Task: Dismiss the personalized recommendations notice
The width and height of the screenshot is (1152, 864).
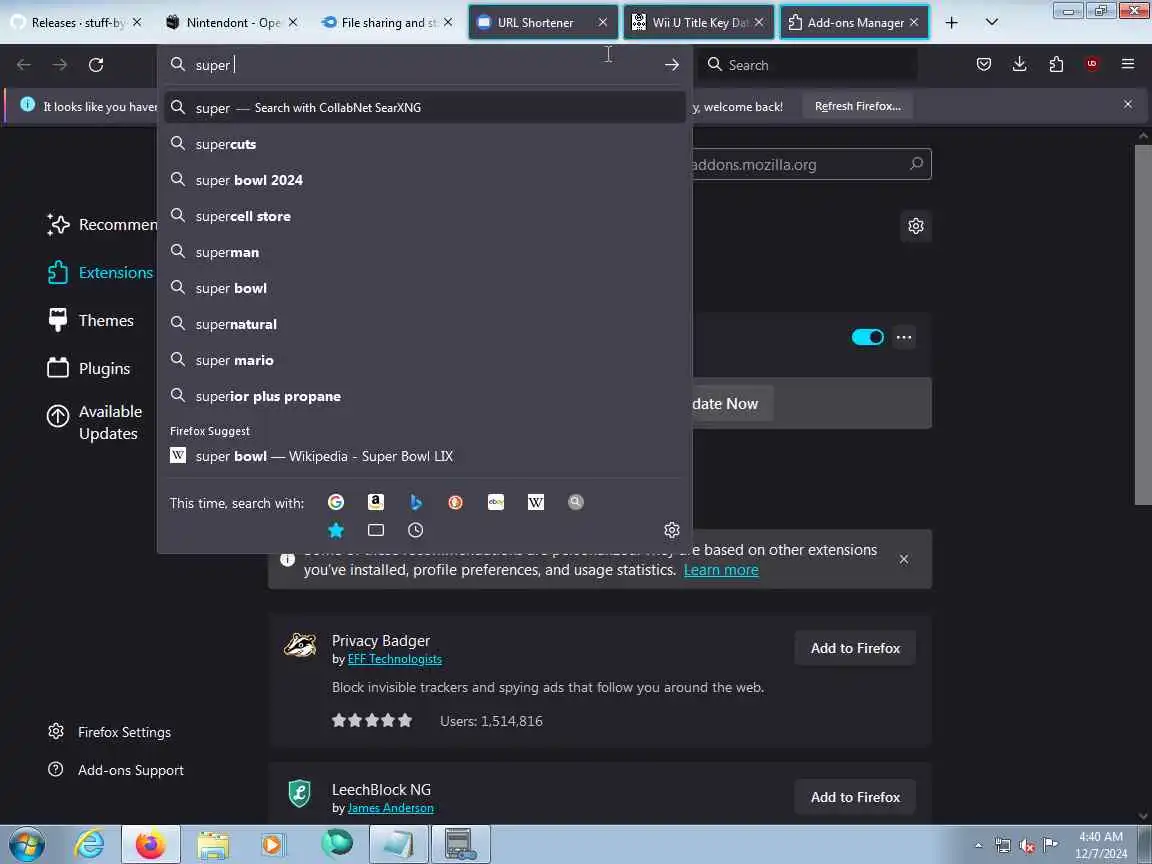Action: click(x=904, y=560)
